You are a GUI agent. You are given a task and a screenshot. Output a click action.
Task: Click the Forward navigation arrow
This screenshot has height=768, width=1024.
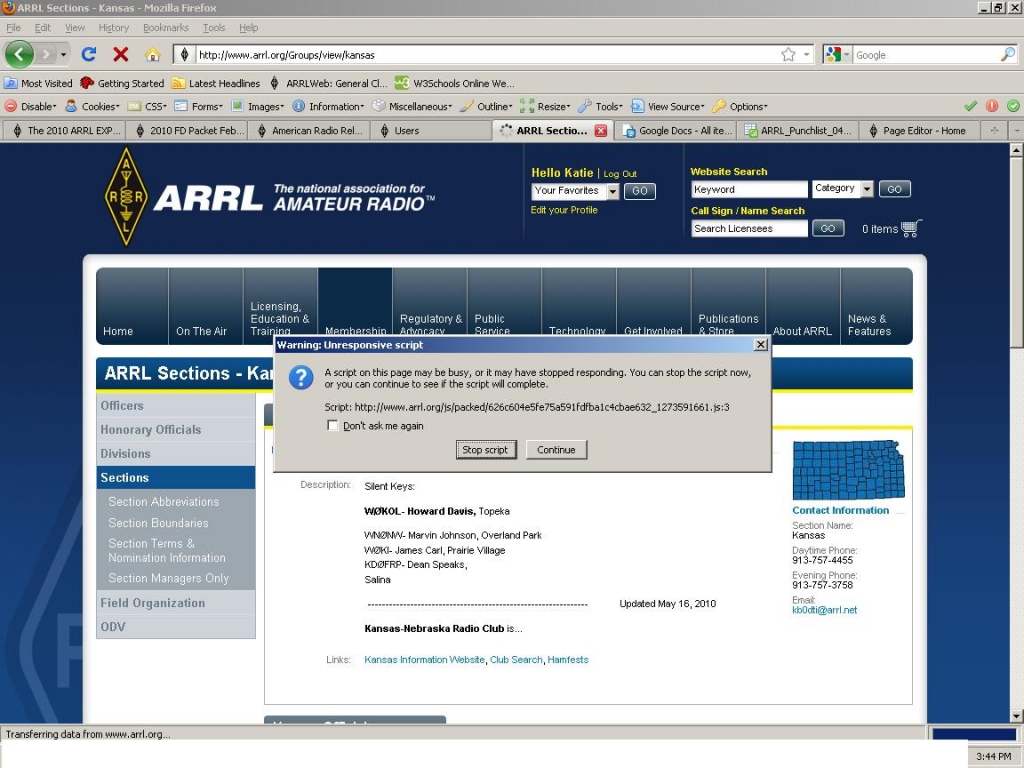coord(46,54)
